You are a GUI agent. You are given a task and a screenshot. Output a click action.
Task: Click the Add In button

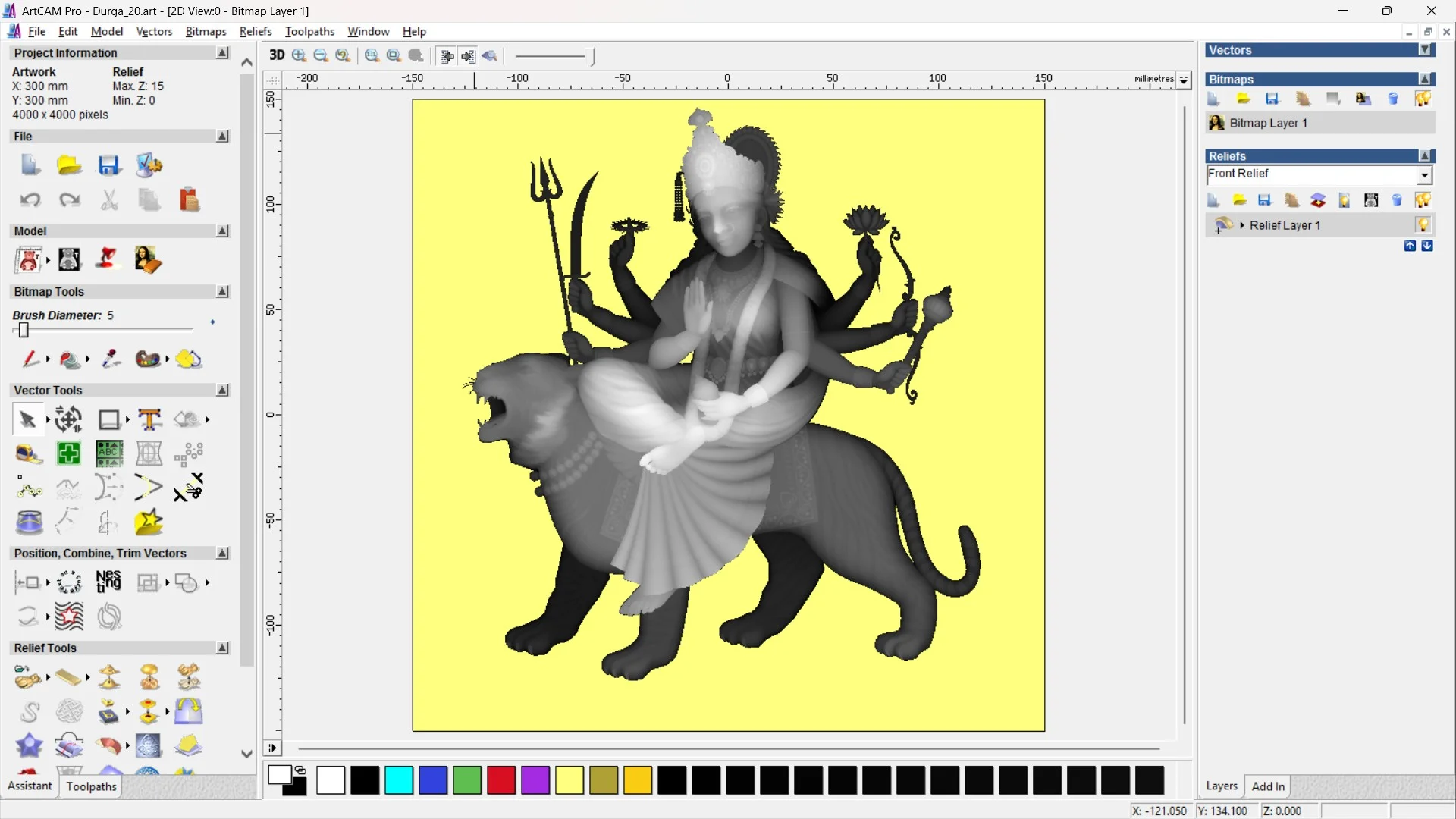point(1269,786)
